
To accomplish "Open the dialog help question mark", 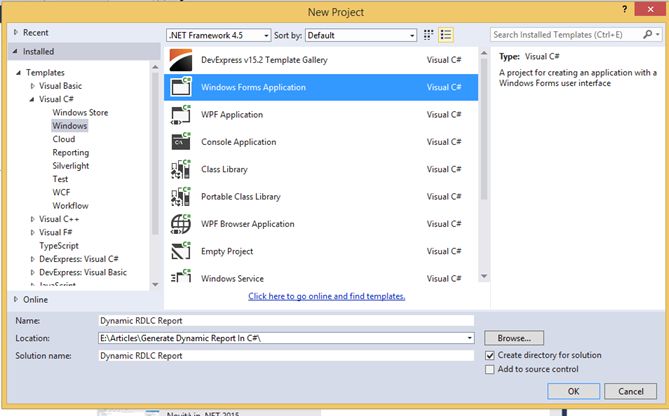I will (x=624, y=9).
